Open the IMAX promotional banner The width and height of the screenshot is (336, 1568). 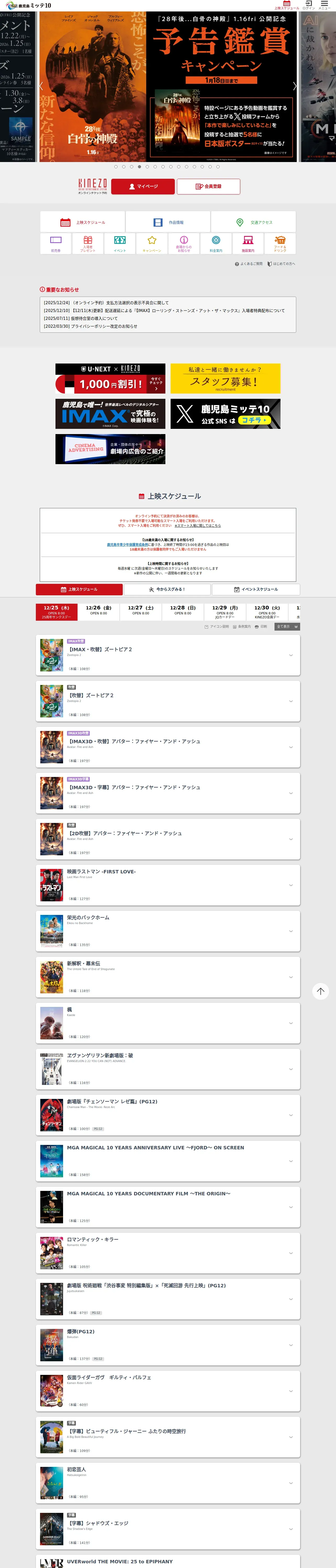pos(110,414)
